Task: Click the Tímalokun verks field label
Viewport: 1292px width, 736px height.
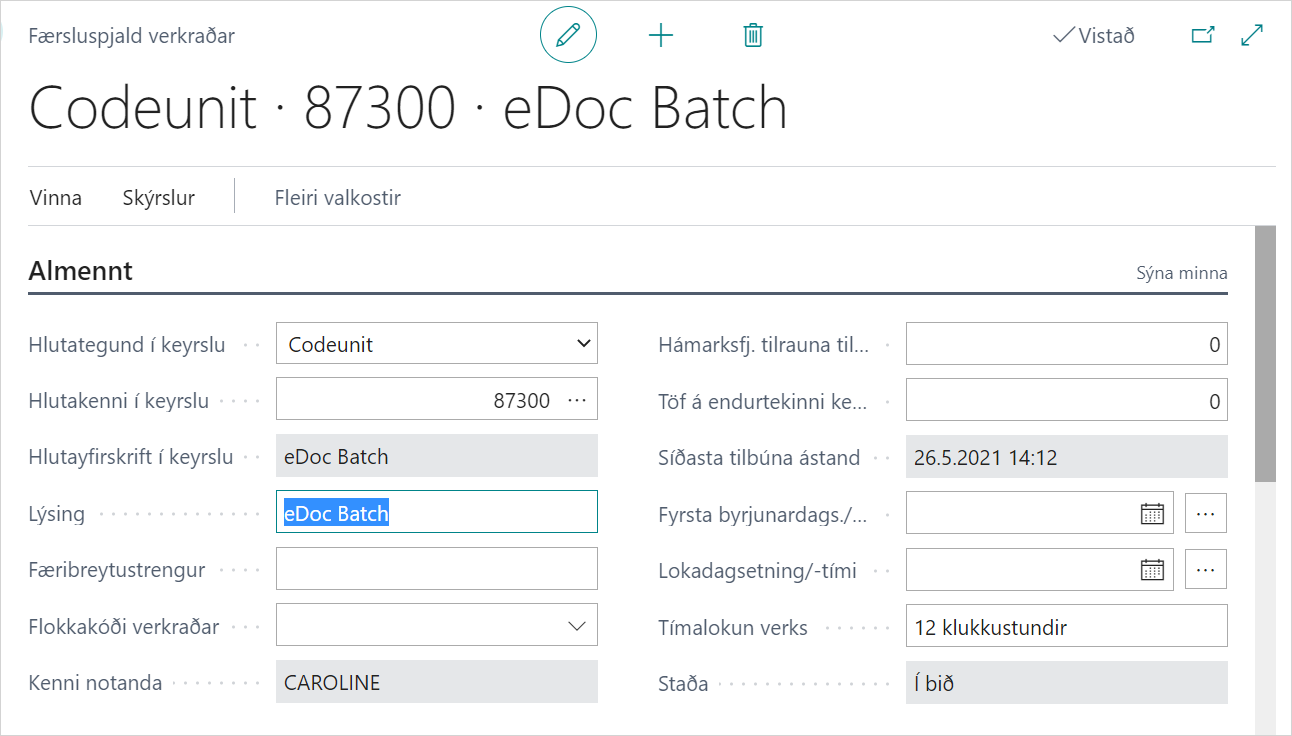Action: point(733,627)
